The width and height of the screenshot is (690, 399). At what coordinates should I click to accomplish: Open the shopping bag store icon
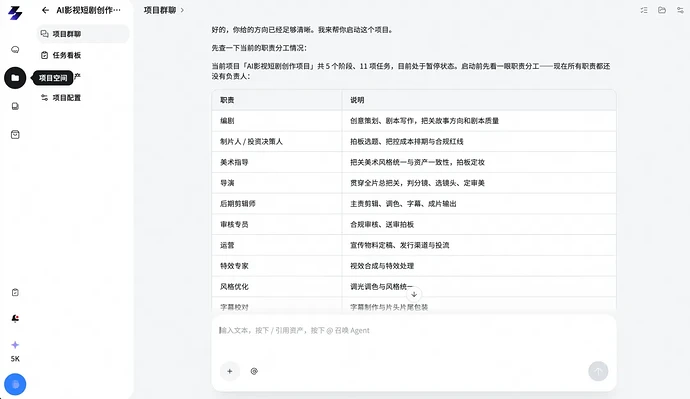pyautogui.click(x=15, y=135)
